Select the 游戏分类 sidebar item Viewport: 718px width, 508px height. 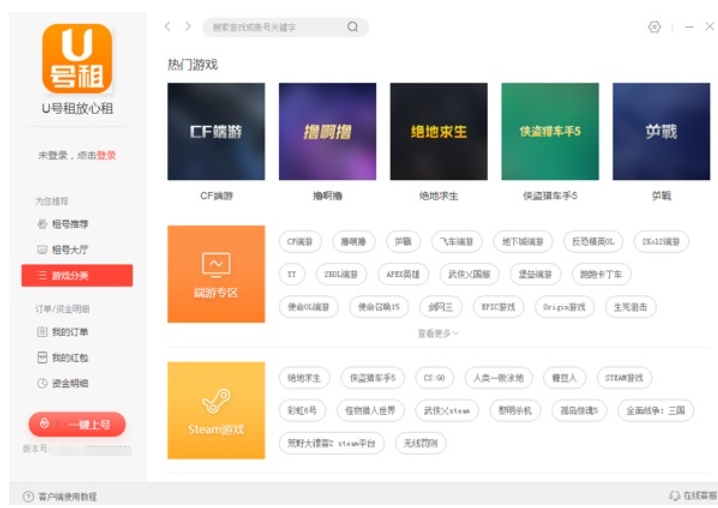(x=77, y=275)
